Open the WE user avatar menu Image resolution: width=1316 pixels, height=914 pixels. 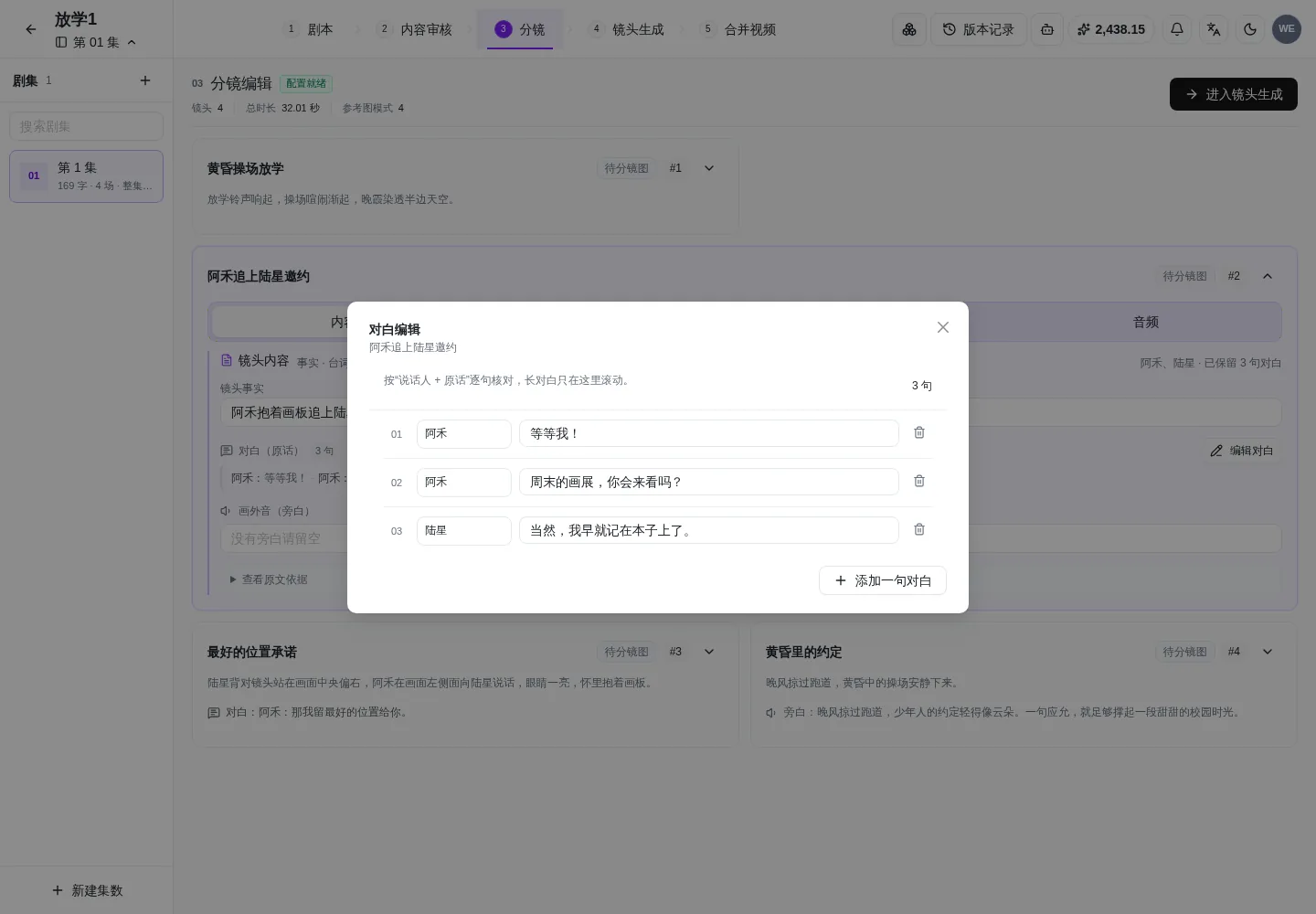point(1287,29)
